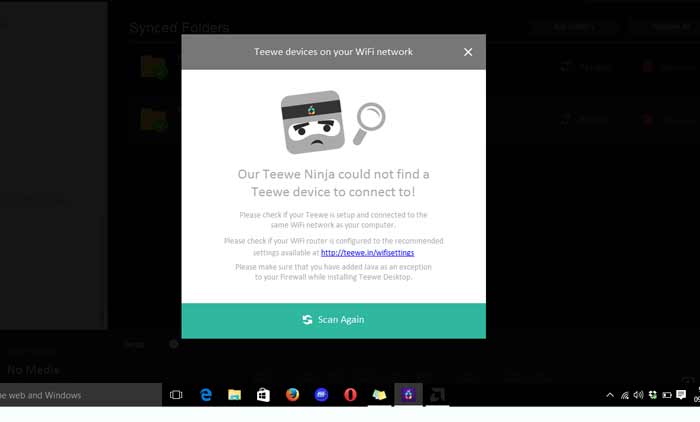Launch Firefox from the taskbar
Screen dimensions: 700x422
pyautogui.click(x=292, y=395)
